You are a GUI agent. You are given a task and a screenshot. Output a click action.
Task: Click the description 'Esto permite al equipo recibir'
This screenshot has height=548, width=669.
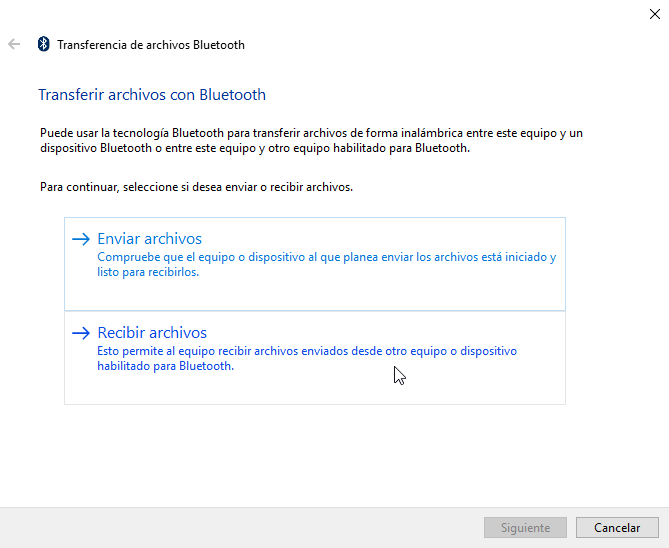click(307, 358)
